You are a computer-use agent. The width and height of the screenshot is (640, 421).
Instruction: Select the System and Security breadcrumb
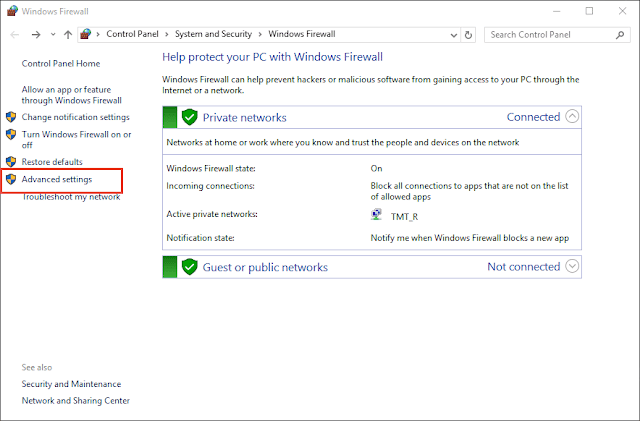[x=213, y=34]
